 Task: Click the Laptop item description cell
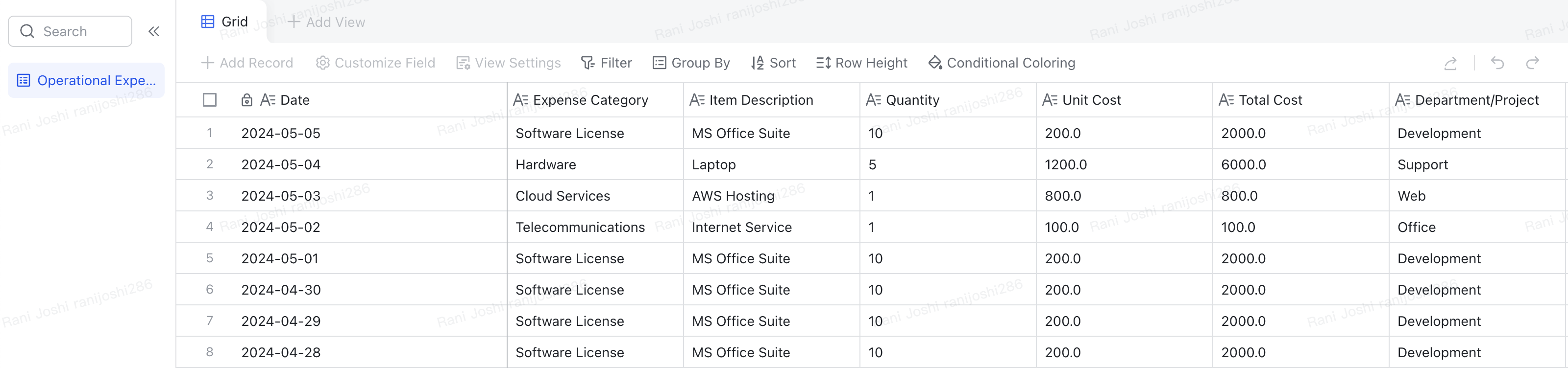772,165
